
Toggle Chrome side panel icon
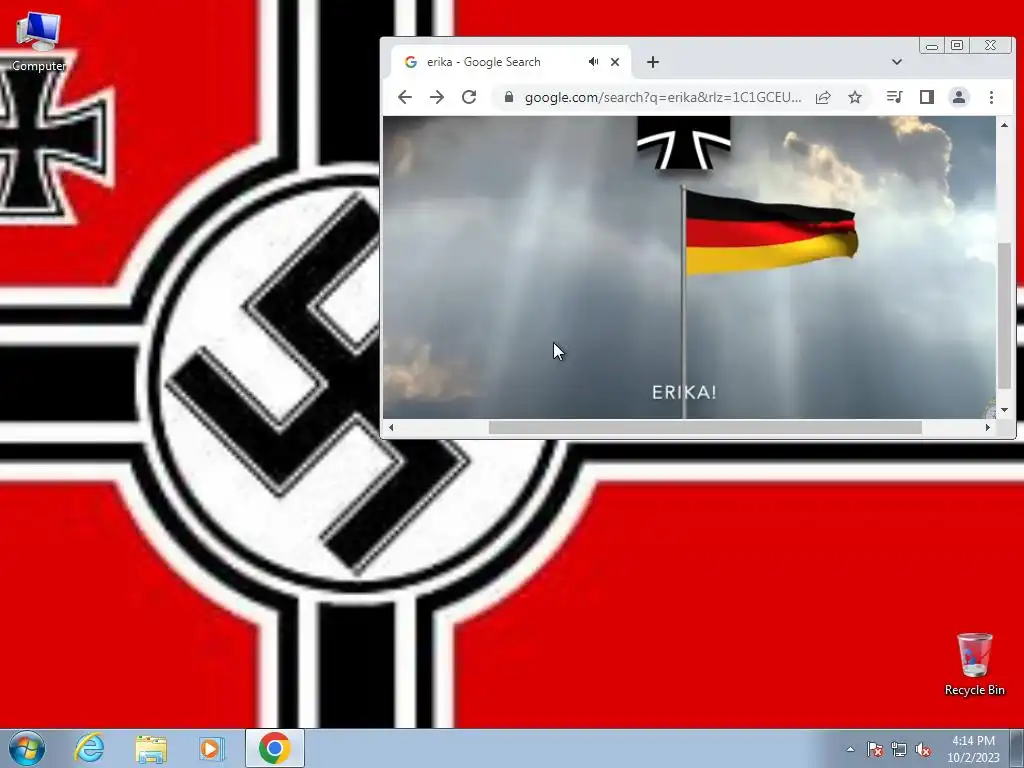927,97
